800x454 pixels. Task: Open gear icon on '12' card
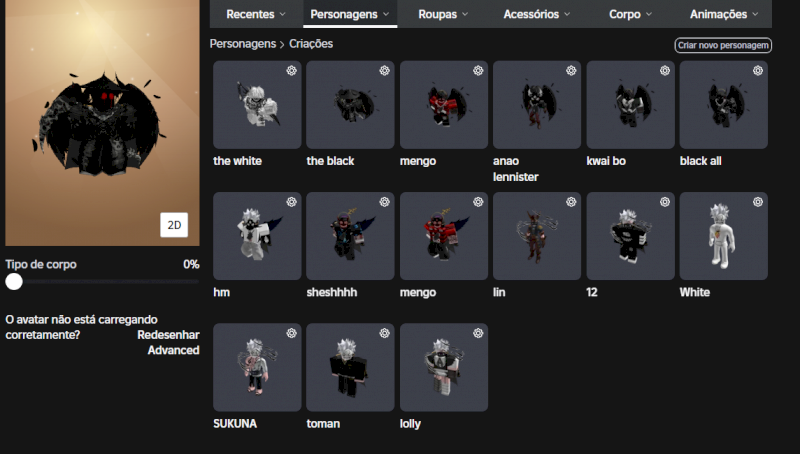[665, 202]
